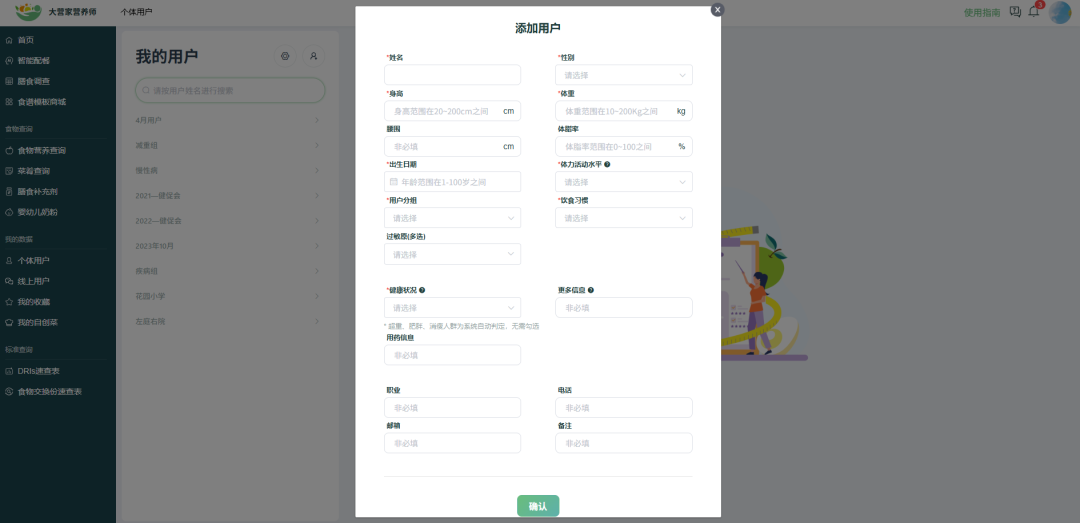Open the 过敏原(多选) dropdown

point(453,254)
